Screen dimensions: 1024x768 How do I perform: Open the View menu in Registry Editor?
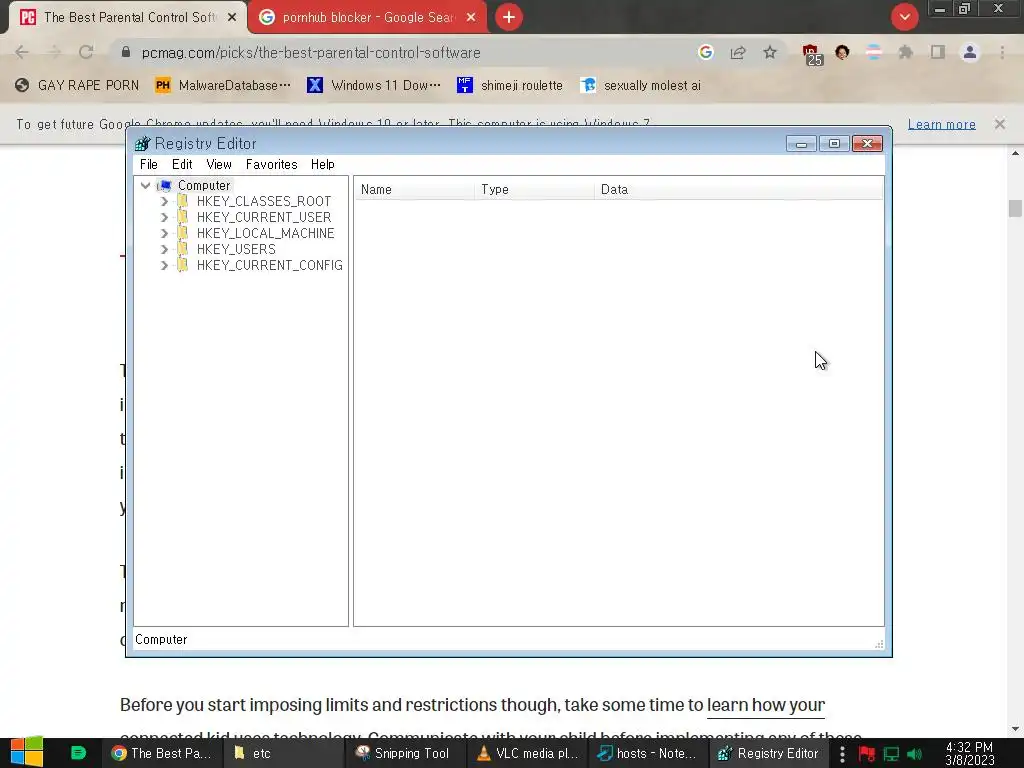click(219, 165)
